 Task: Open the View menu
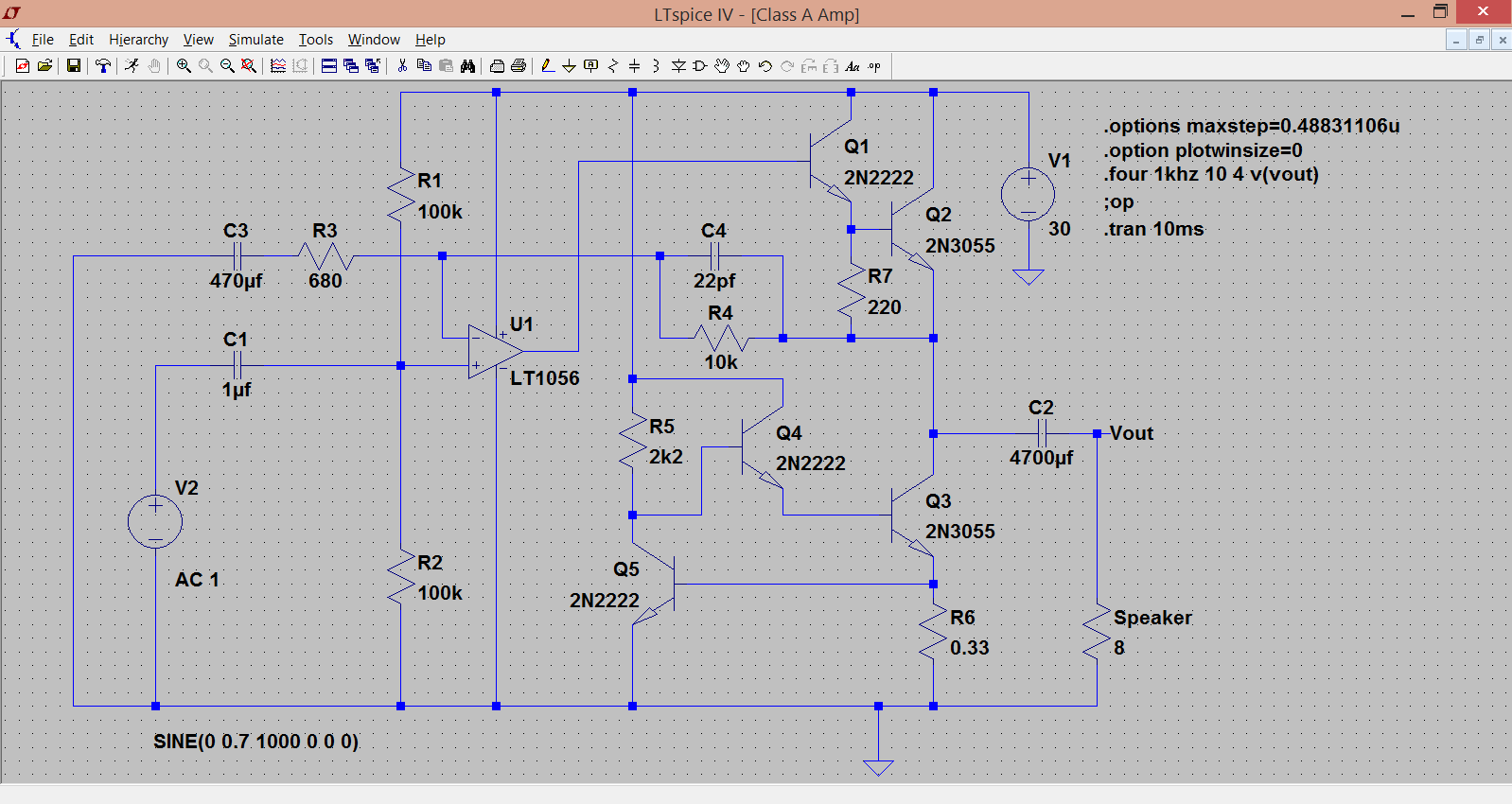198,40
